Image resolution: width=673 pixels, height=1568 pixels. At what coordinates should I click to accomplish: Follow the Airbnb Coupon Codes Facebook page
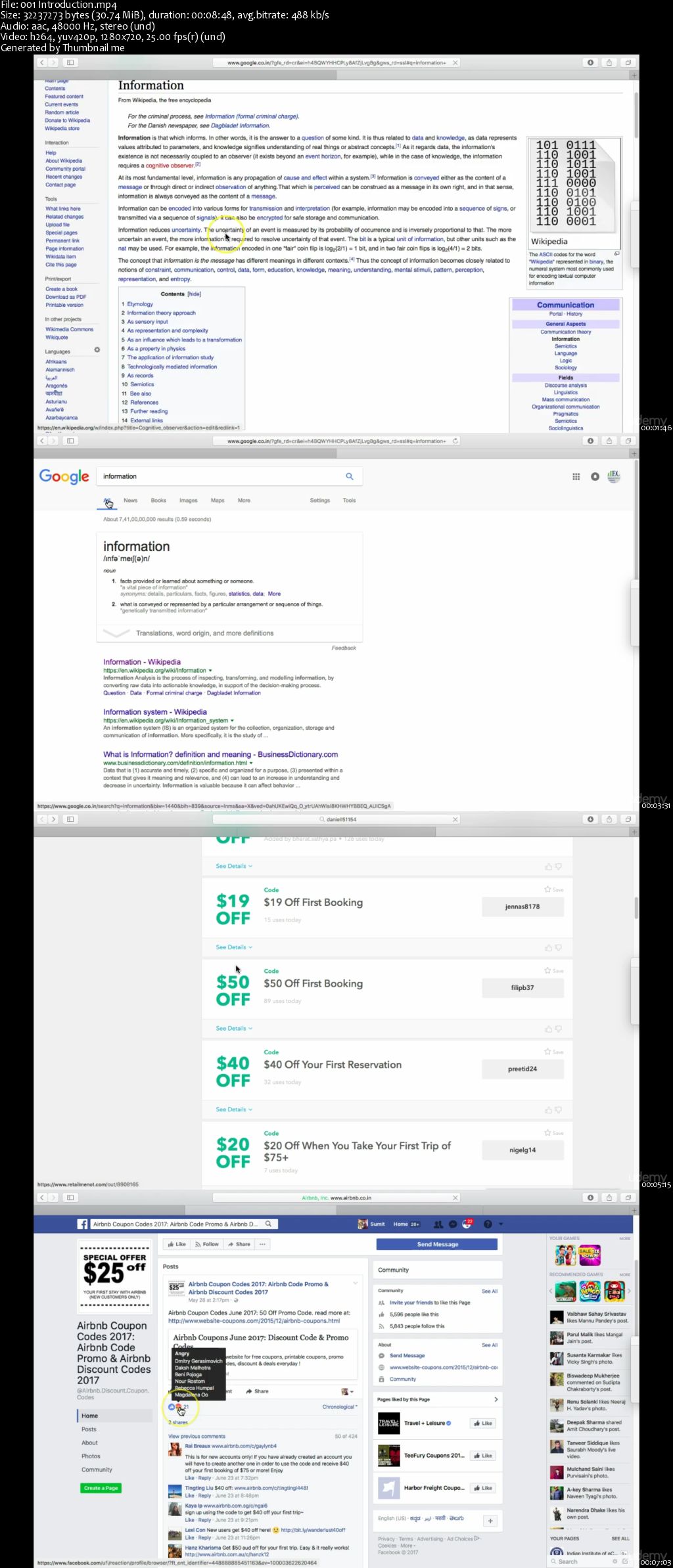[x=206, y=1244]
